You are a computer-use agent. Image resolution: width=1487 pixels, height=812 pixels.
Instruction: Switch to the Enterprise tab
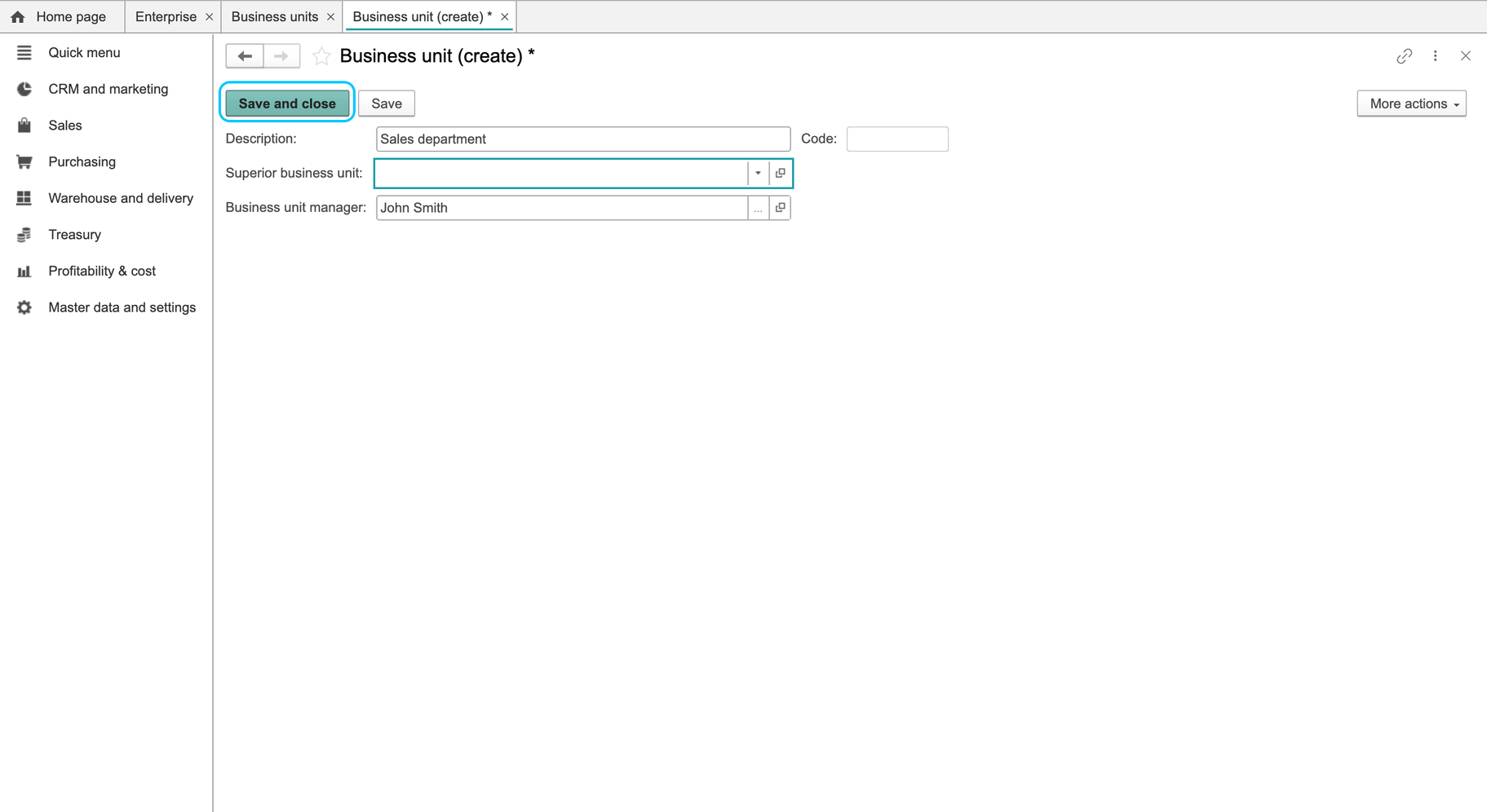pyautogui.click(x=166, y=16)
